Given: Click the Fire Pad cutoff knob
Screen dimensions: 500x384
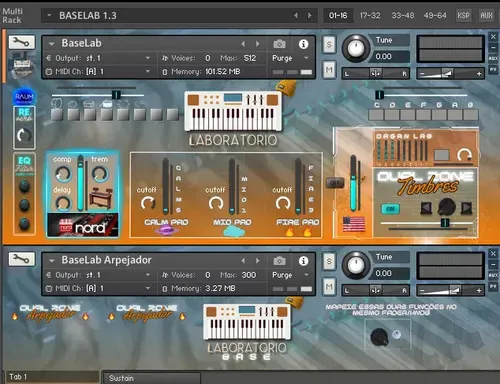Looking at the screenshot, I should [283, 203].
